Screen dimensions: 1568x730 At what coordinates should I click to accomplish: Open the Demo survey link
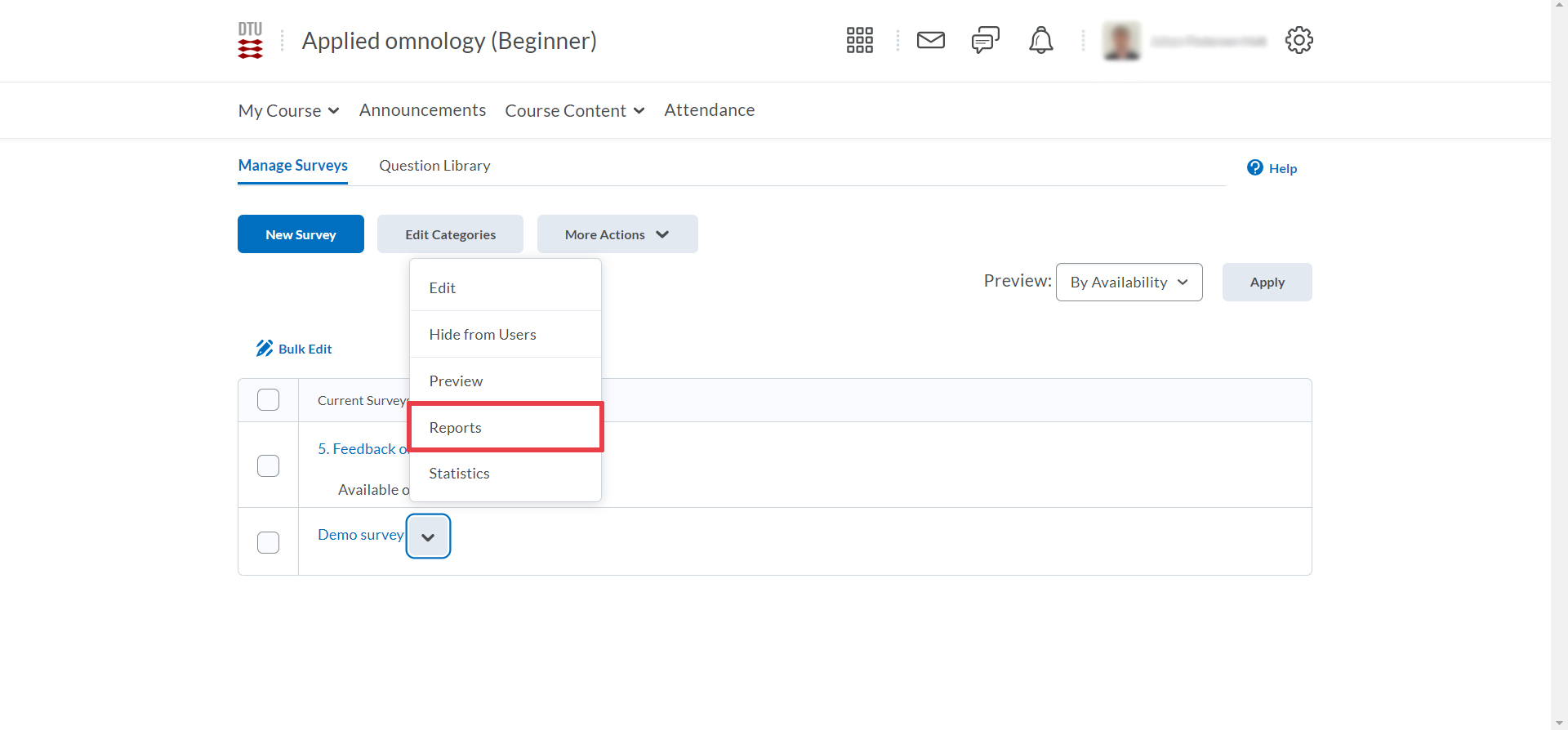[x=360, y=535]
